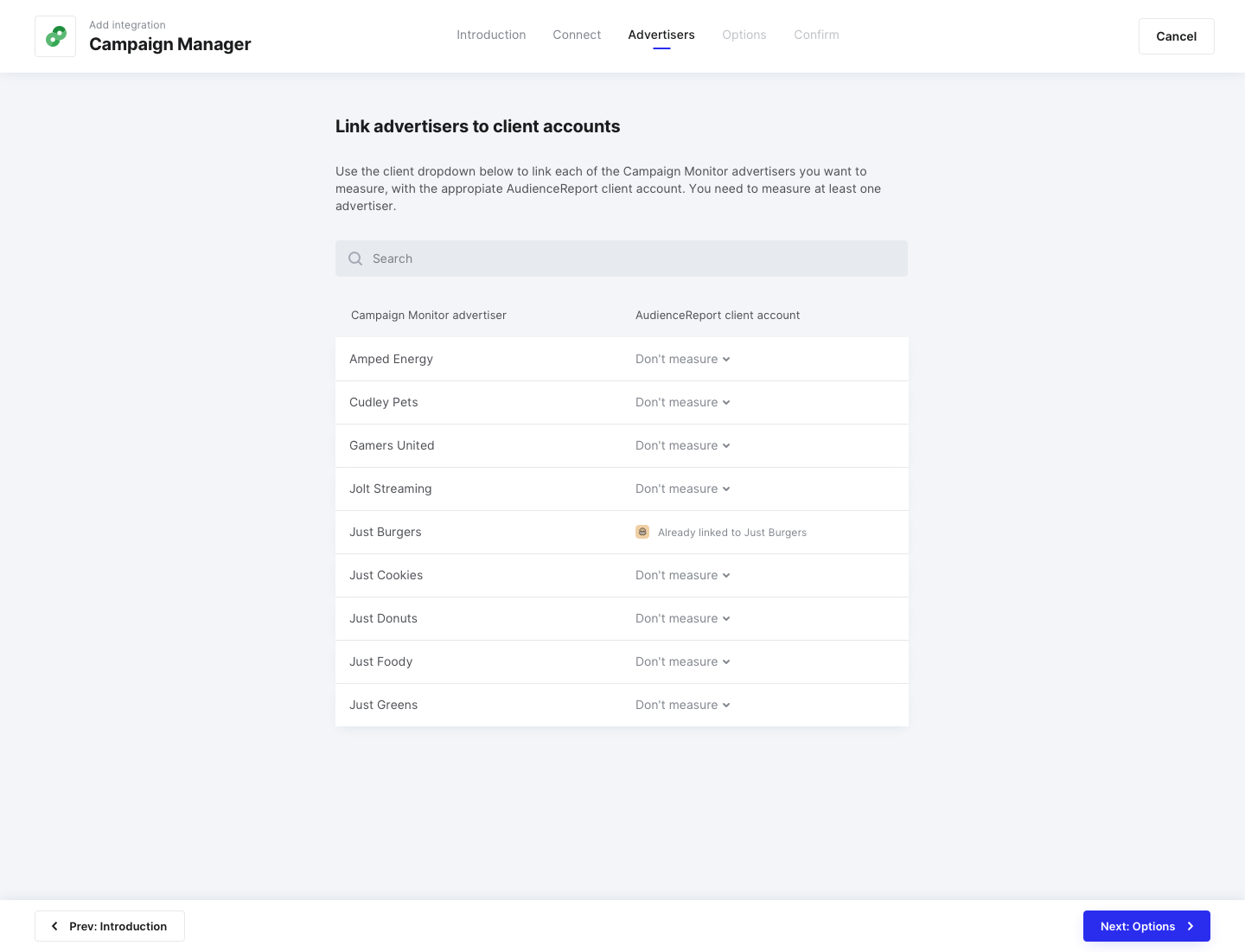Click the Just Donuts advertiser name

(384, 618)
